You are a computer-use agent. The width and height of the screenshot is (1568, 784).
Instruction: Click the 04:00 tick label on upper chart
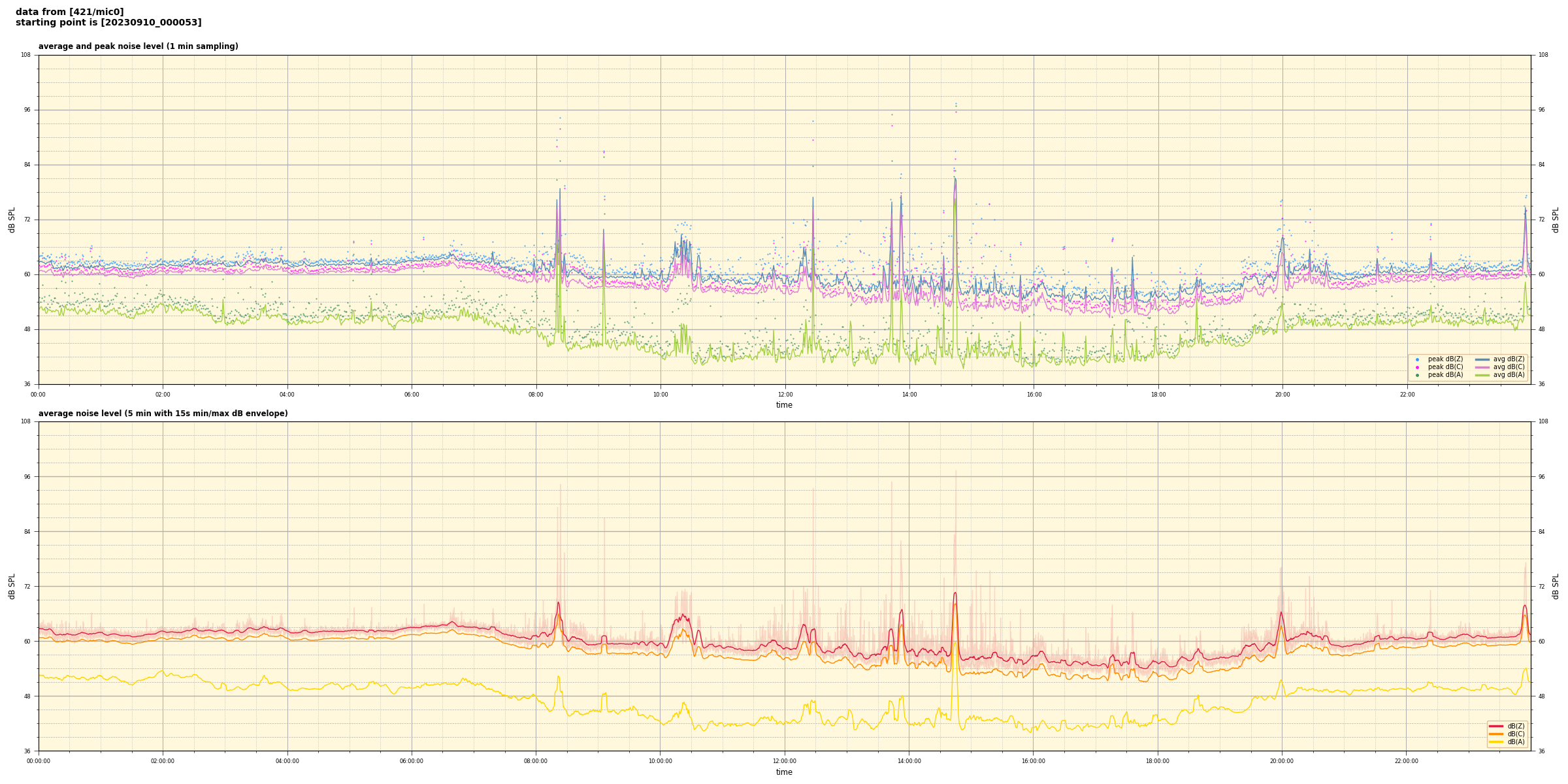(287, 395)
